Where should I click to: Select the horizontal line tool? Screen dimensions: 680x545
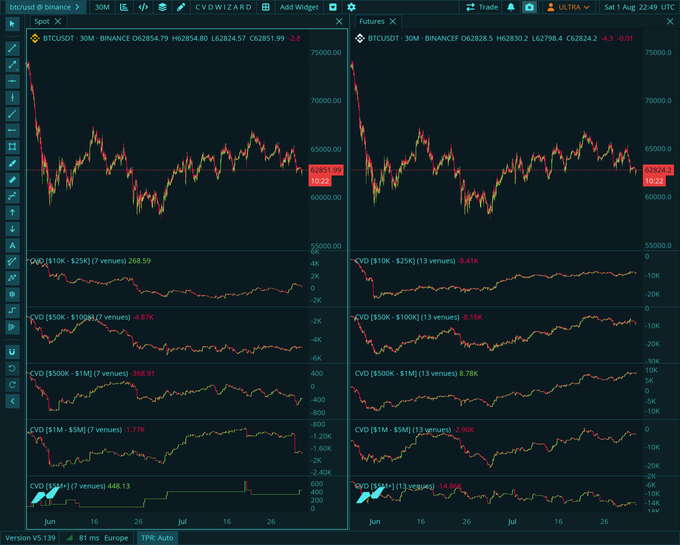click(12, 81)
